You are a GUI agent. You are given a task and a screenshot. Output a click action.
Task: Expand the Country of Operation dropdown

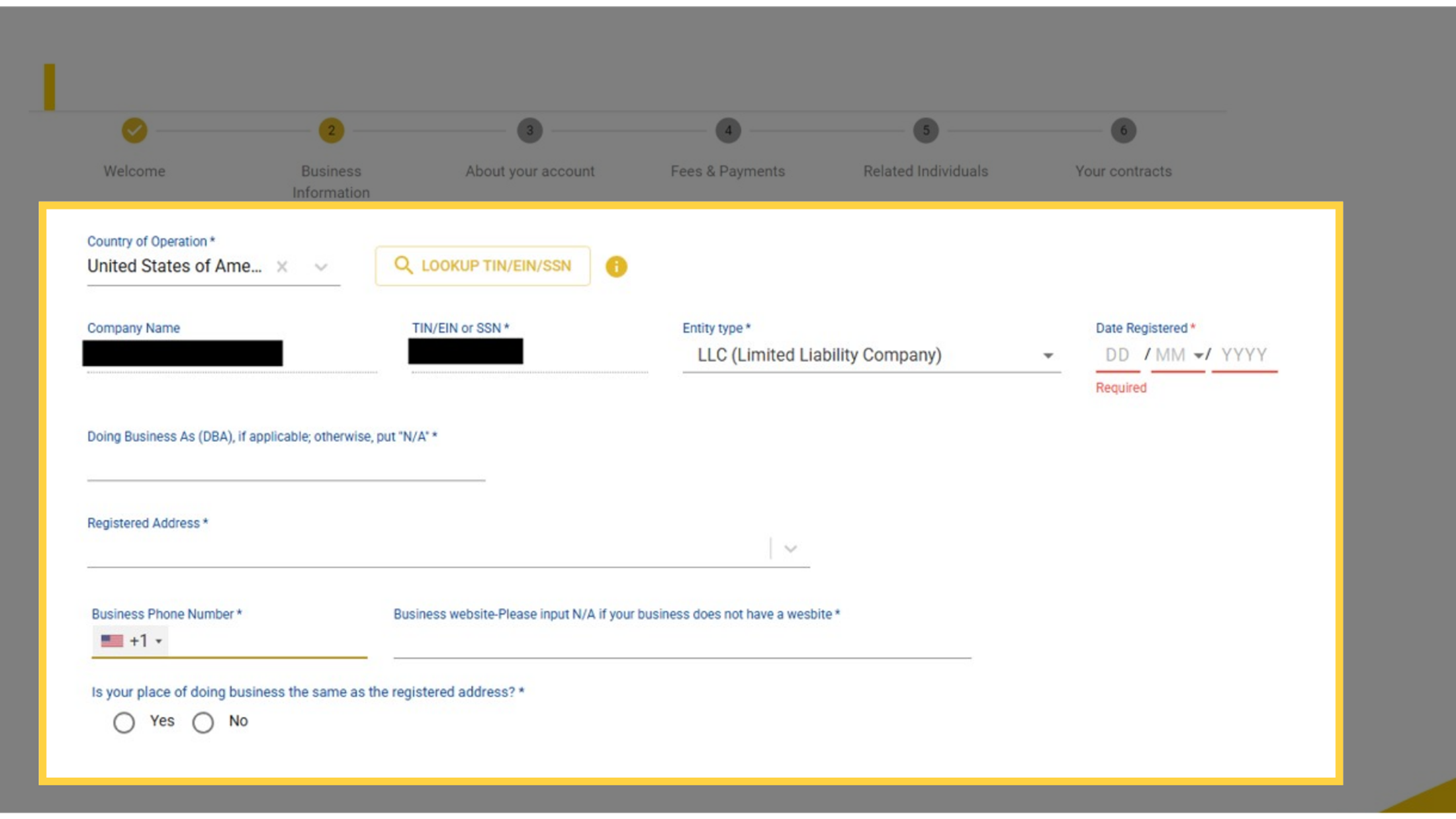[321, 267]
